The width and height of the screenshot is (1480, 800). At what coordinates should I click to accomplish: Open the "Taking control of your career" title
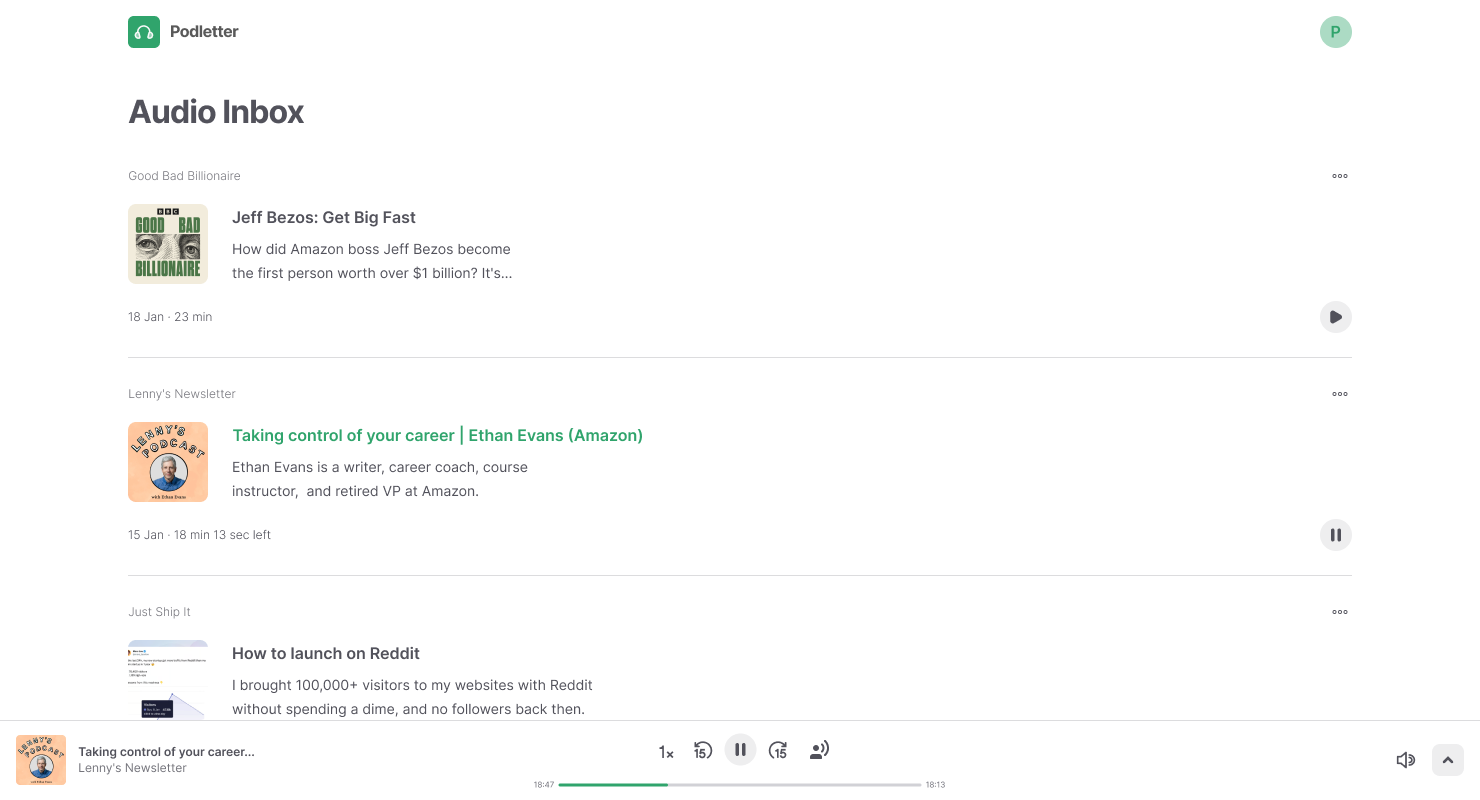(437, 435)
